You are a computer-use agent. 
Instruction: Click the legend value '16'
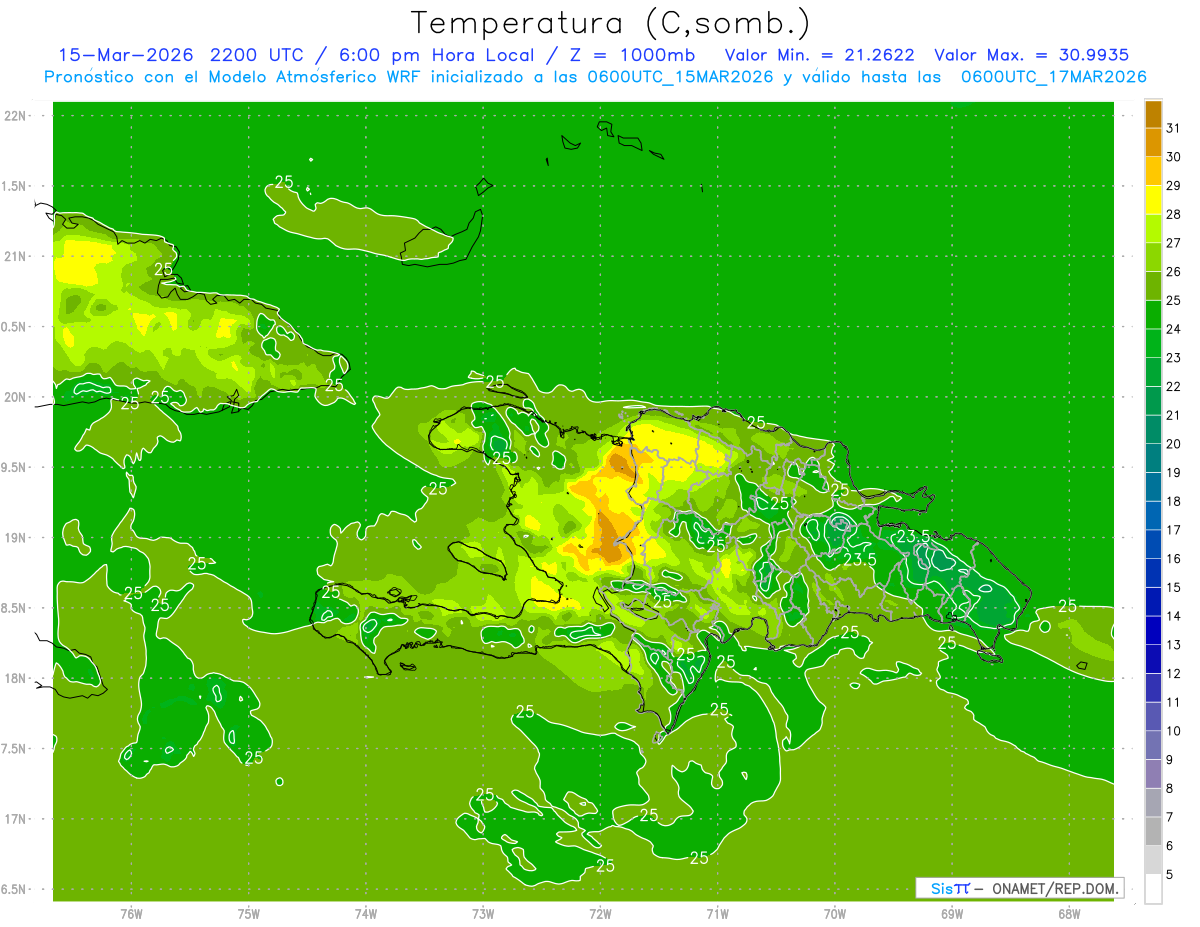(1174, 558)
